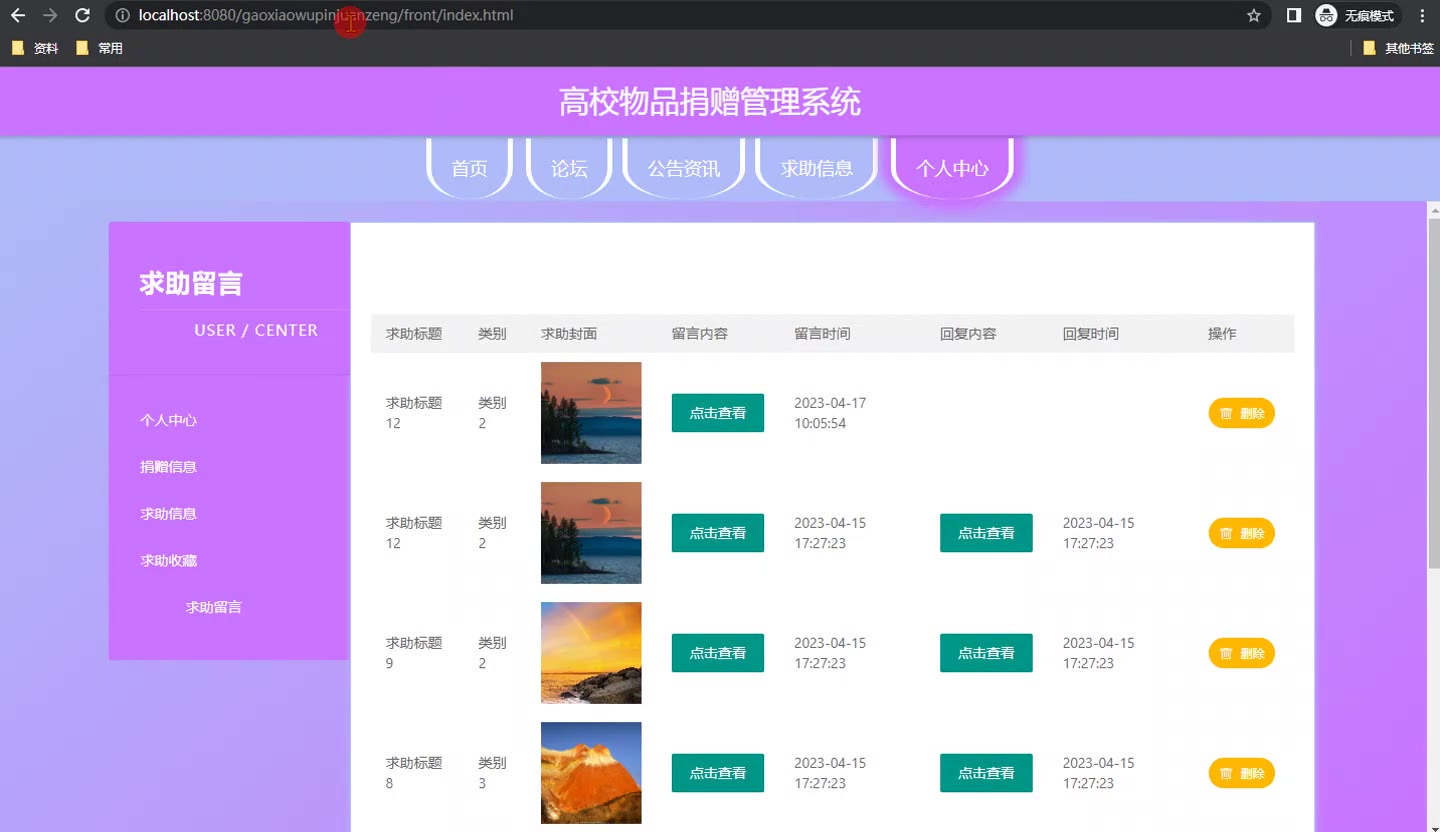The height and width of the screenshot is (832, 1440).
Task: Click the timestamp 2023-04-17 10:05:54
Action: (x=830, y=413)
